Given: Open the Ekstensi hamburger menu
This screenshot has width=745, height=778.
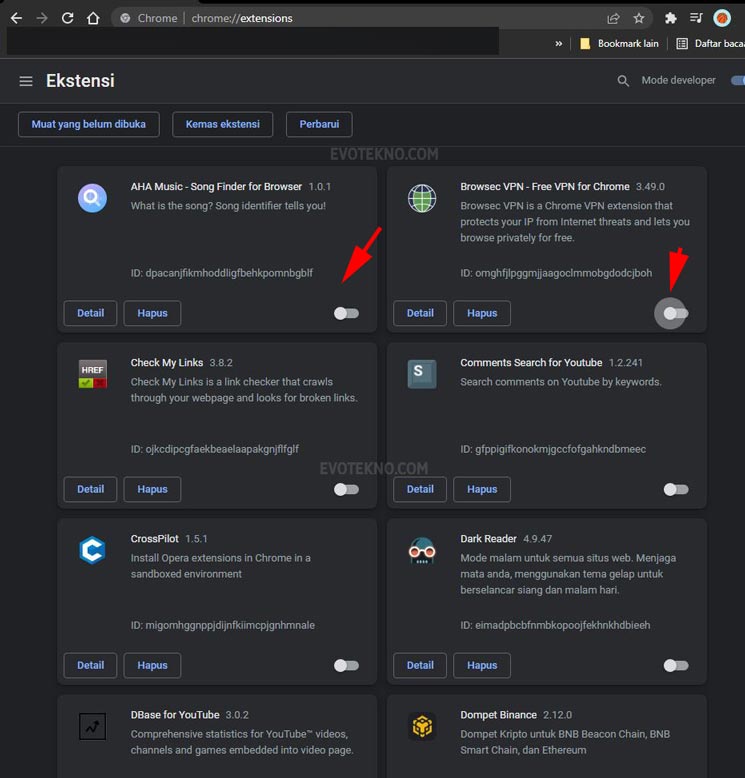Looking at the screenshot, I should tap(26, 81).
